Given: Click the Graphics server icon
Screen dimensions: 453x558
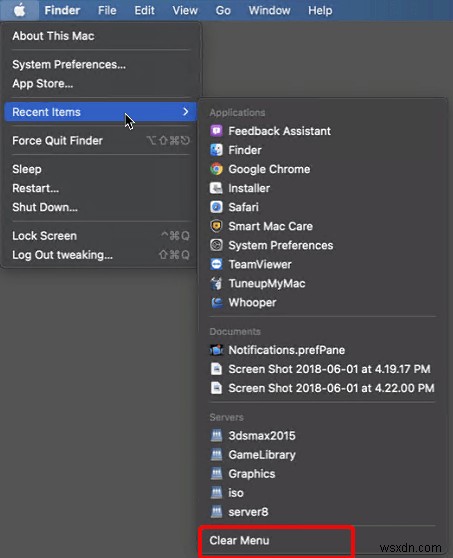Looking at the screenshot, I should (216, 474).
